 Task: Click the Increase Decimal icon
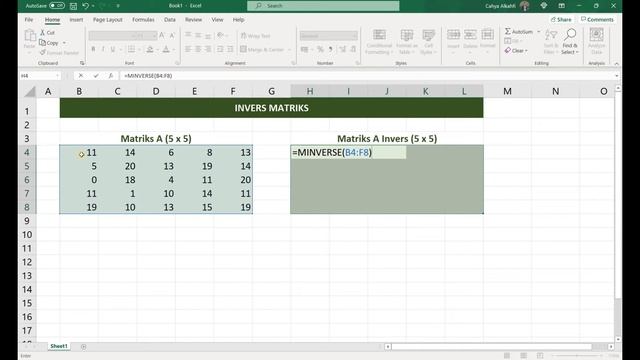tap(342, 49)
